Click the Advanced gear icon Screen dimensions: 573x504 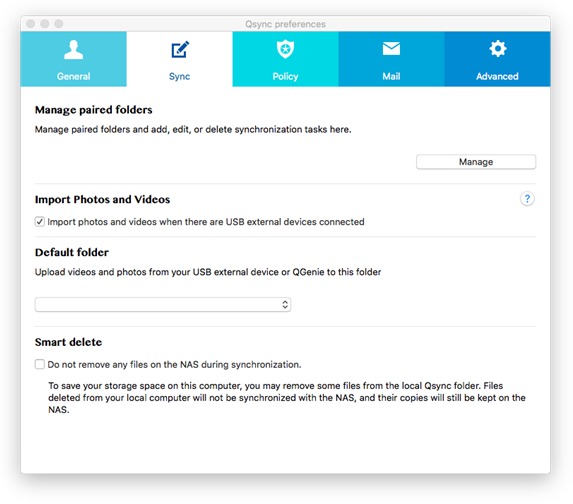click(x=498, y=49)
